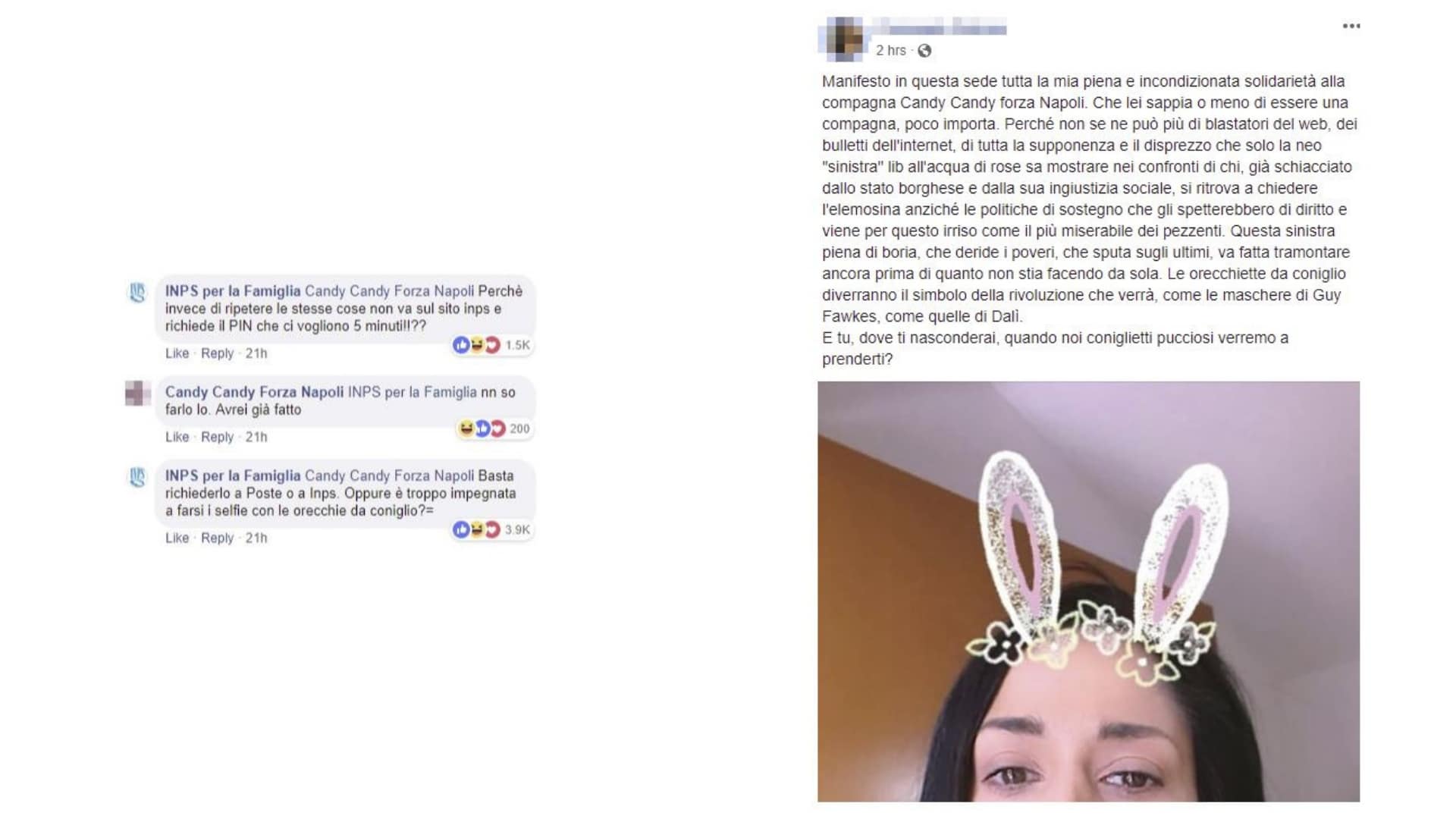Screen dimensions: 1456x819
Task: Reply to the first INPS comment
Action: [x=217, y=353]
